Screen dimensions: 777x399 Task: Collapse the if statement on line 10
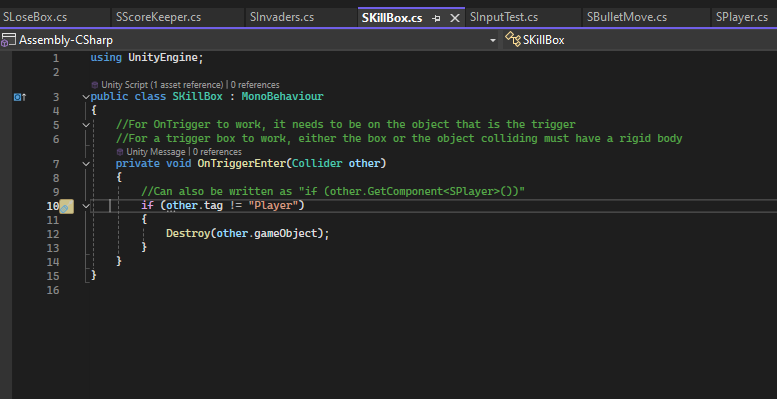tap(87, 206)
